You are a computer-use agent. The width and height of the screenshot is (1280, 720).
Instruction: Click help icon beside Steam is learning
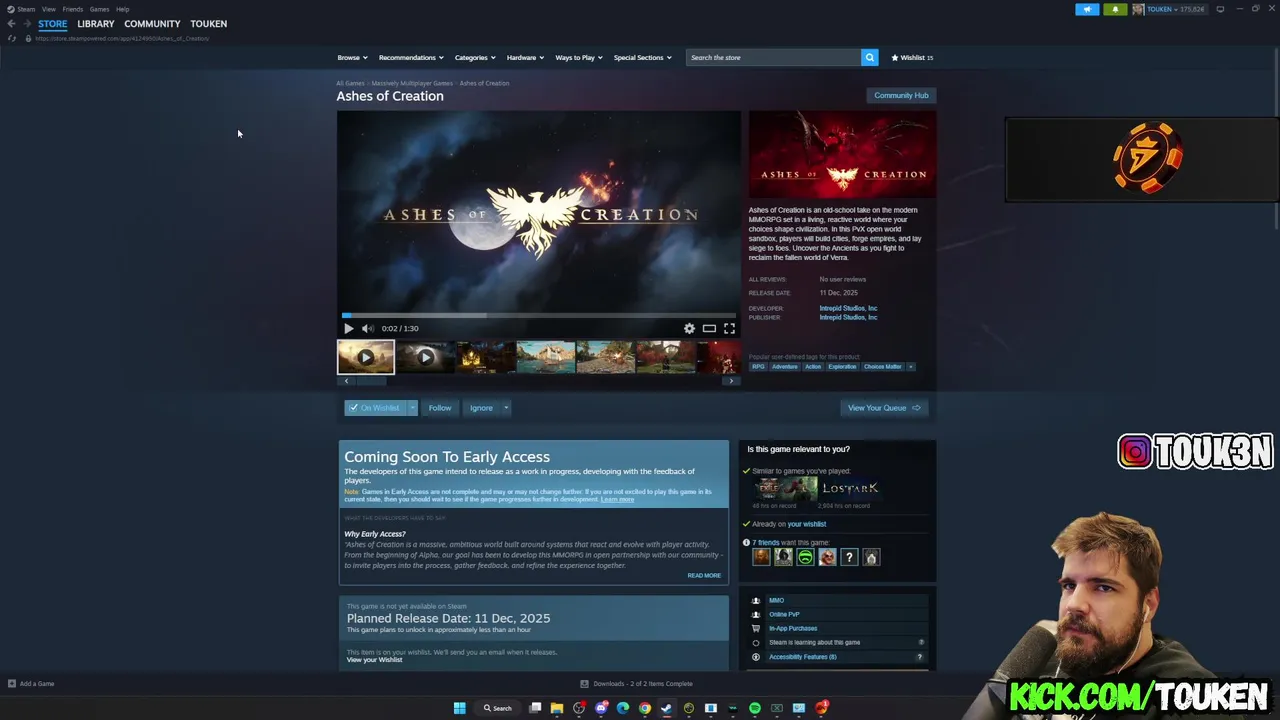(921, 642)
